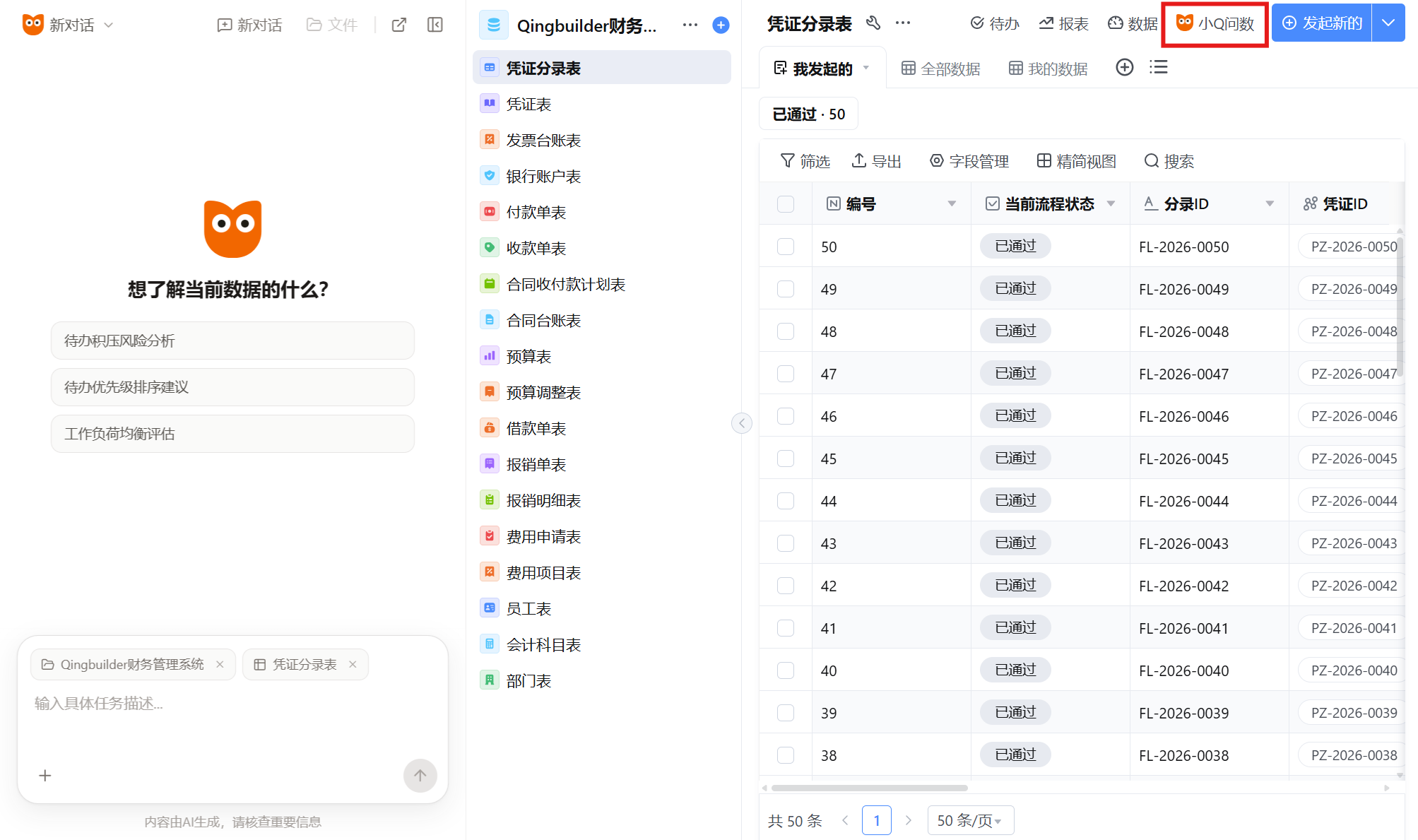The width and height of the screenshot is (1418, 840).
Task: Add a new view with the circled plus
Action: [x=1124, y=68]
